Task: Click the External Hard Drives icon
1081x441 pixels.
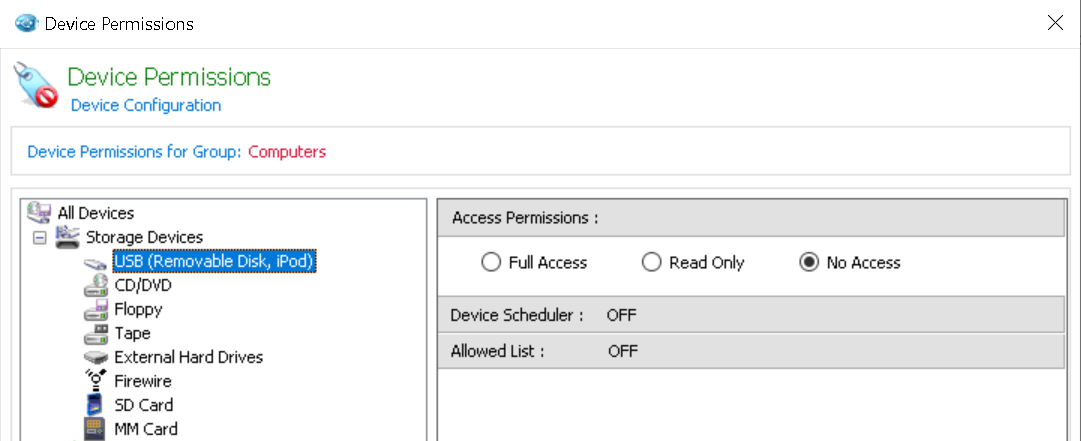Action: point(96,357)
